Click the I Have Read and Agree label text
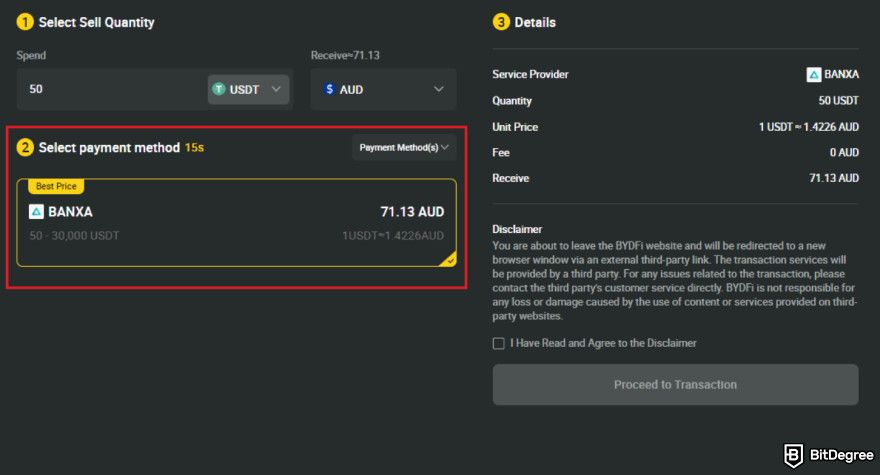Screen dimensions: 880x475 [x=603, y=343]
